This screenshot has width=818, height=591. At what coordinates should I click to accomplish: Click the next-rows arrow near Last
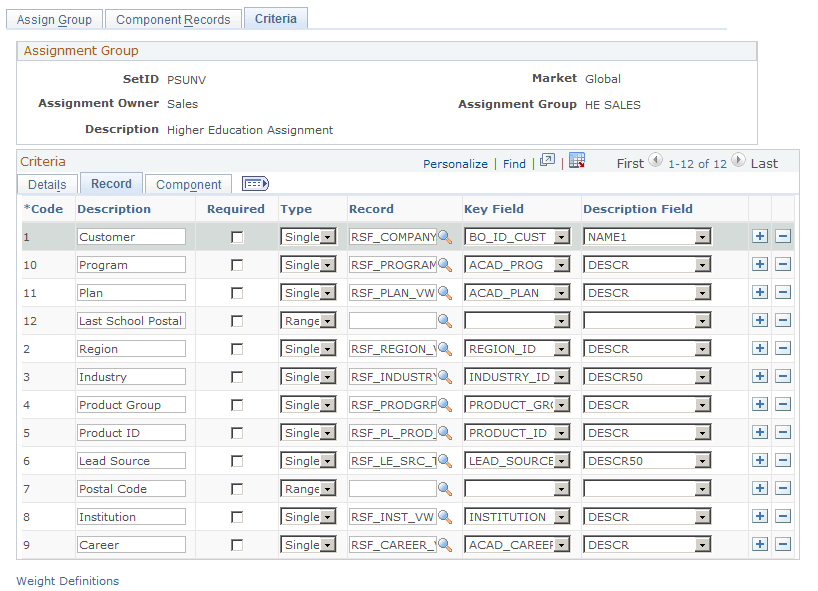739,161
